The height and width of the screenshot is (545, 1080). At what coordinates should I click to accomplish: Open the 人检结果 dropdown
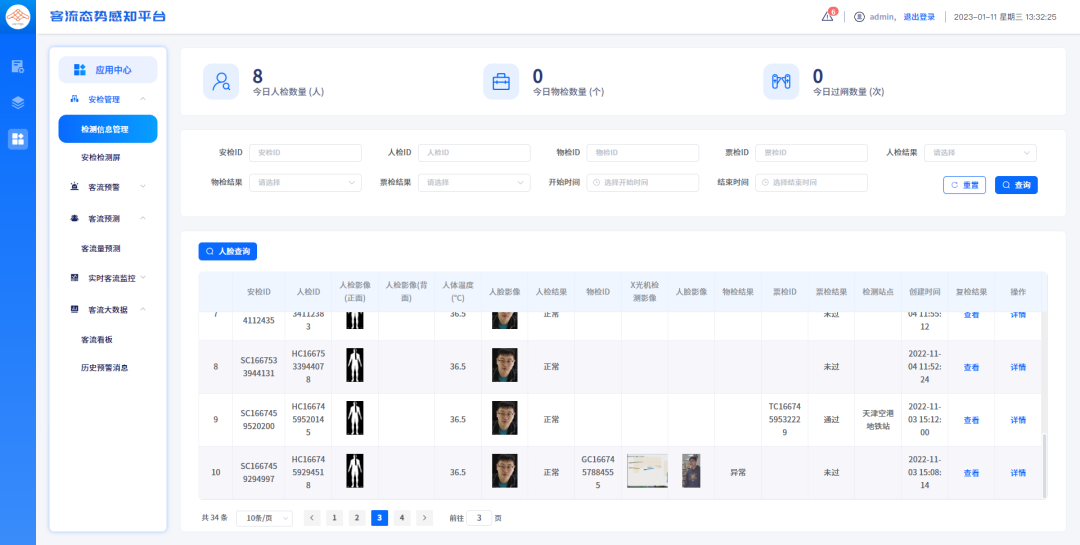tap(980, 153)
